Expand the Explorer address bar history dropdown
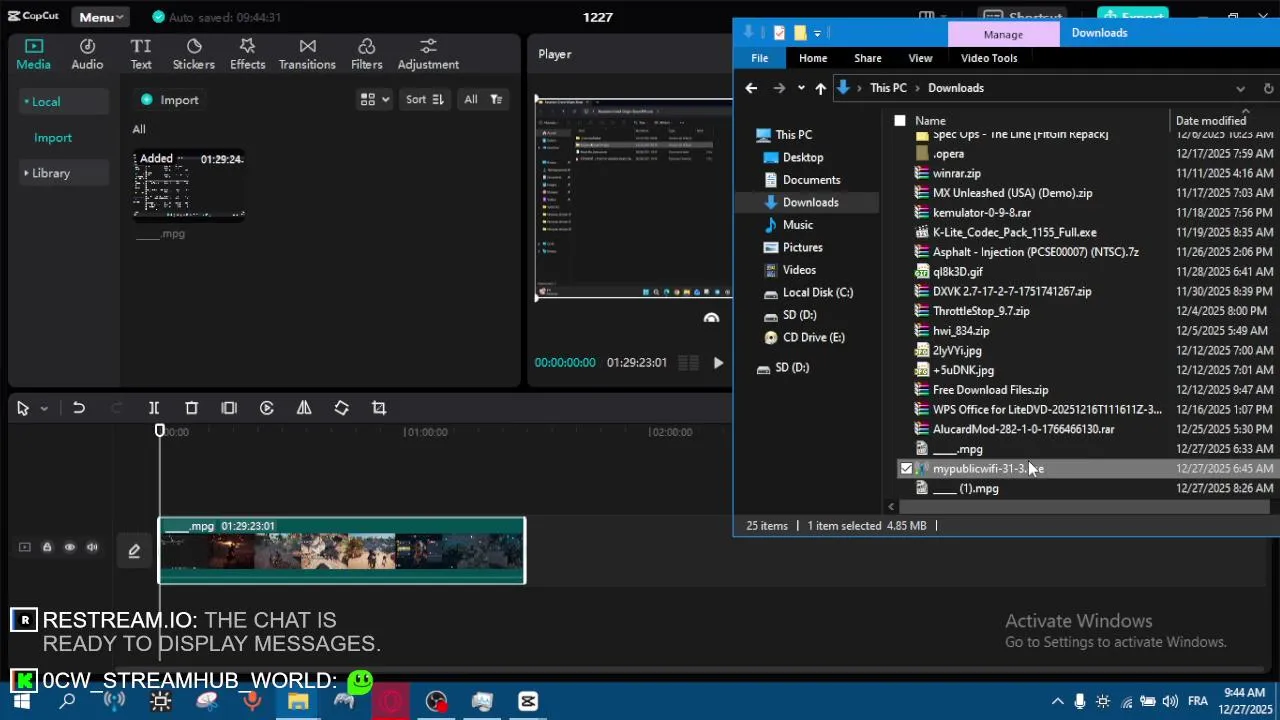This screenshot has width=1280, height=720. tap(1241, 88)
